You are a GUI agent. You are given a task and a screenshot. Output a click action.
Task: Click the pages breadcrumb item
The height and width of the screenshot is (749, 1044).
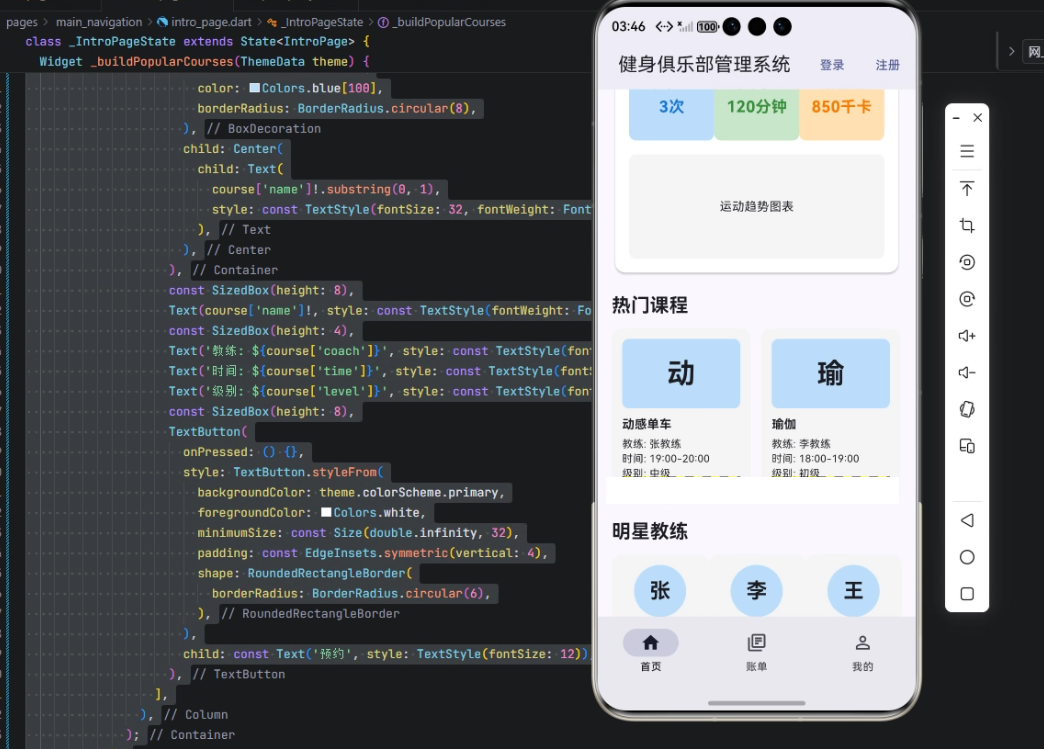pyautogui.click(x=22, y=22)
